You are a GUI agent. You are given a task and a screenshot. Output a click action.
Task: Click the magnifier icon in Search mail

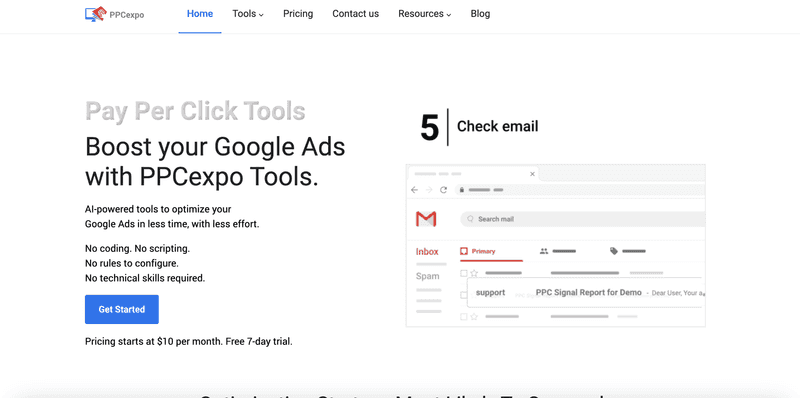[x=471, y=219]
